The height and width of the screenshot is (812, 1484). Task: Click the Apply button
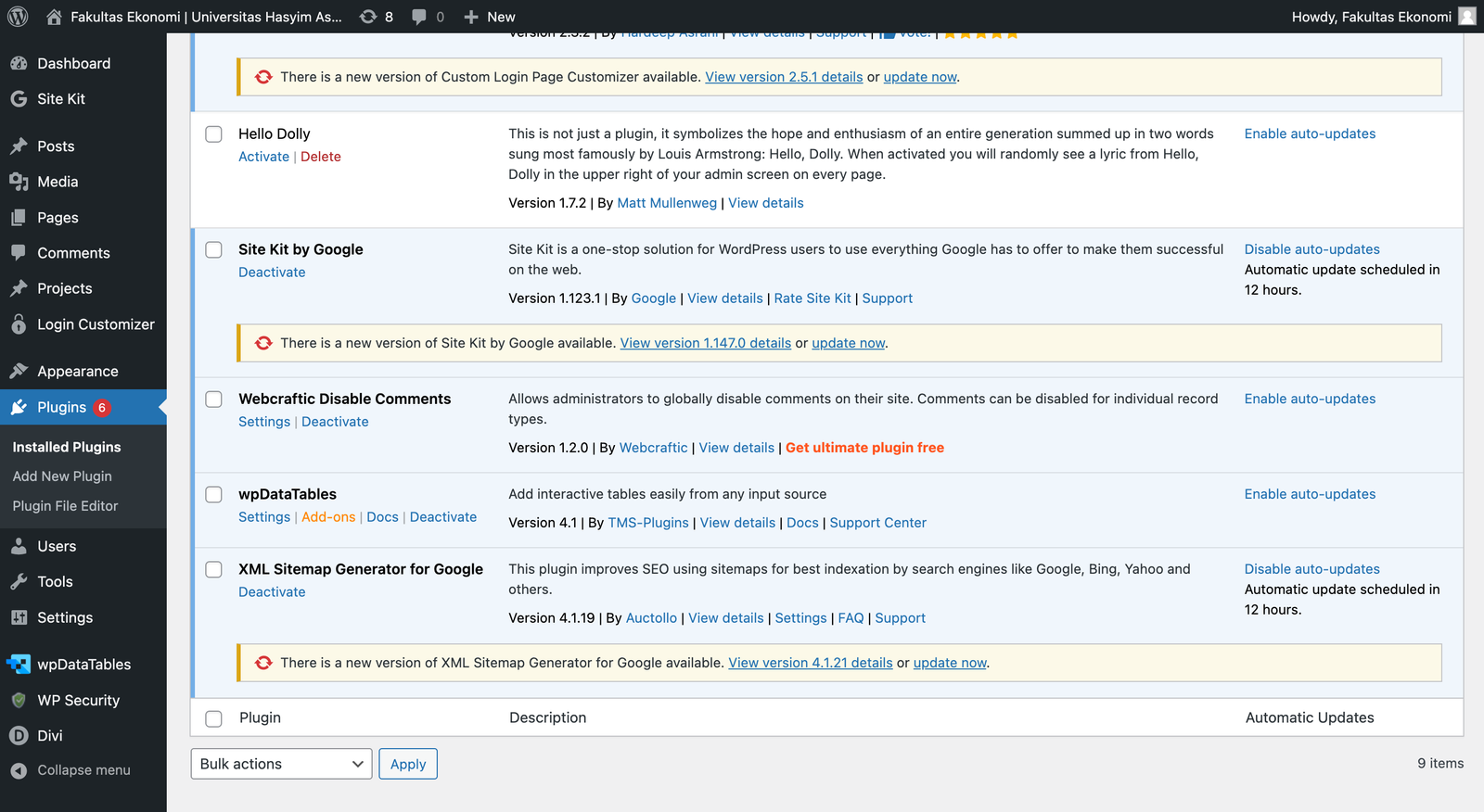click(x=408, y=764)
